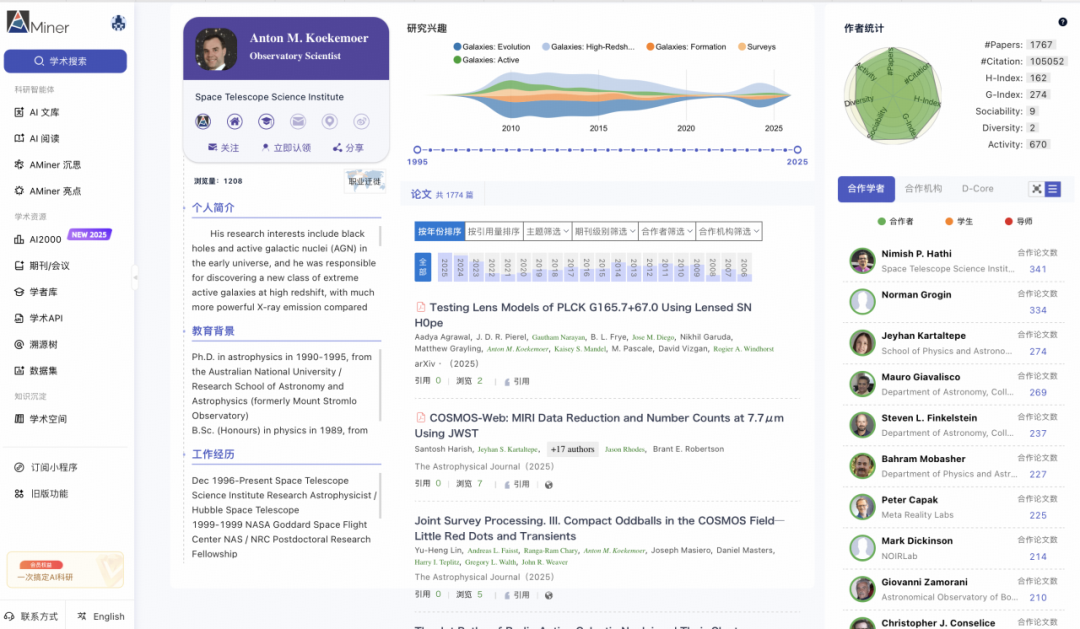The image size is (1080, 629).
Task: Open AI 阅读 in the sidebar
Action: click(37, 138)
